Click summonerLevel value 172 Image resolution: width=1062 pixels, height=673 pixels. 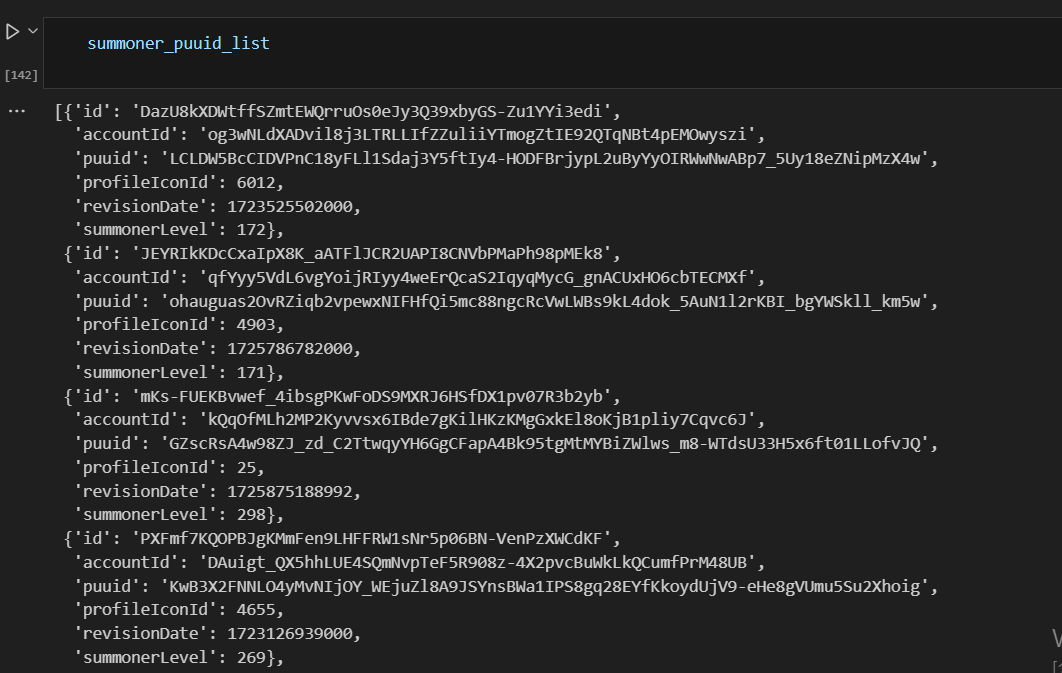[x=251, y=230]
